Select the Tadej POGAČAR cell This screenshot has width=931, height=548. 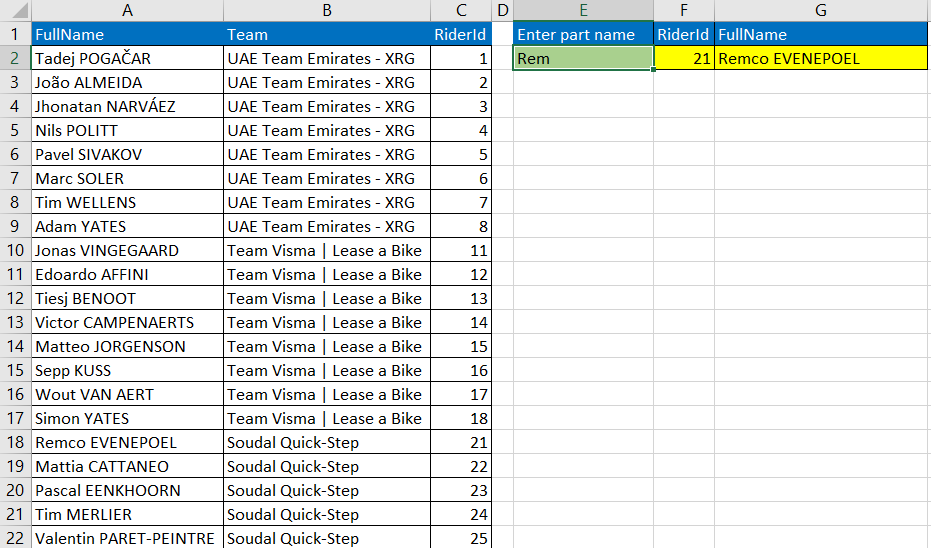tap(127, 58)
